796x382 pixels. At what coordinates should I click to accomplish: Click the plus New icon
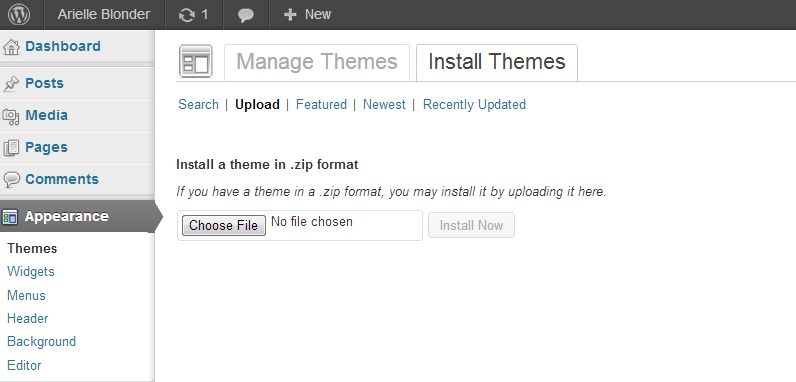pos(290,15)
